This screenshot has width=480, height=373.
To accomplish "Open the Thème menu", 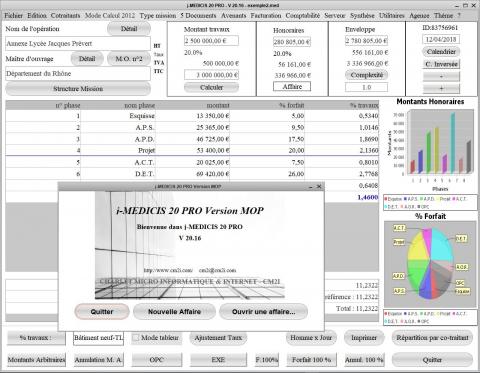I will click(443, 16).
